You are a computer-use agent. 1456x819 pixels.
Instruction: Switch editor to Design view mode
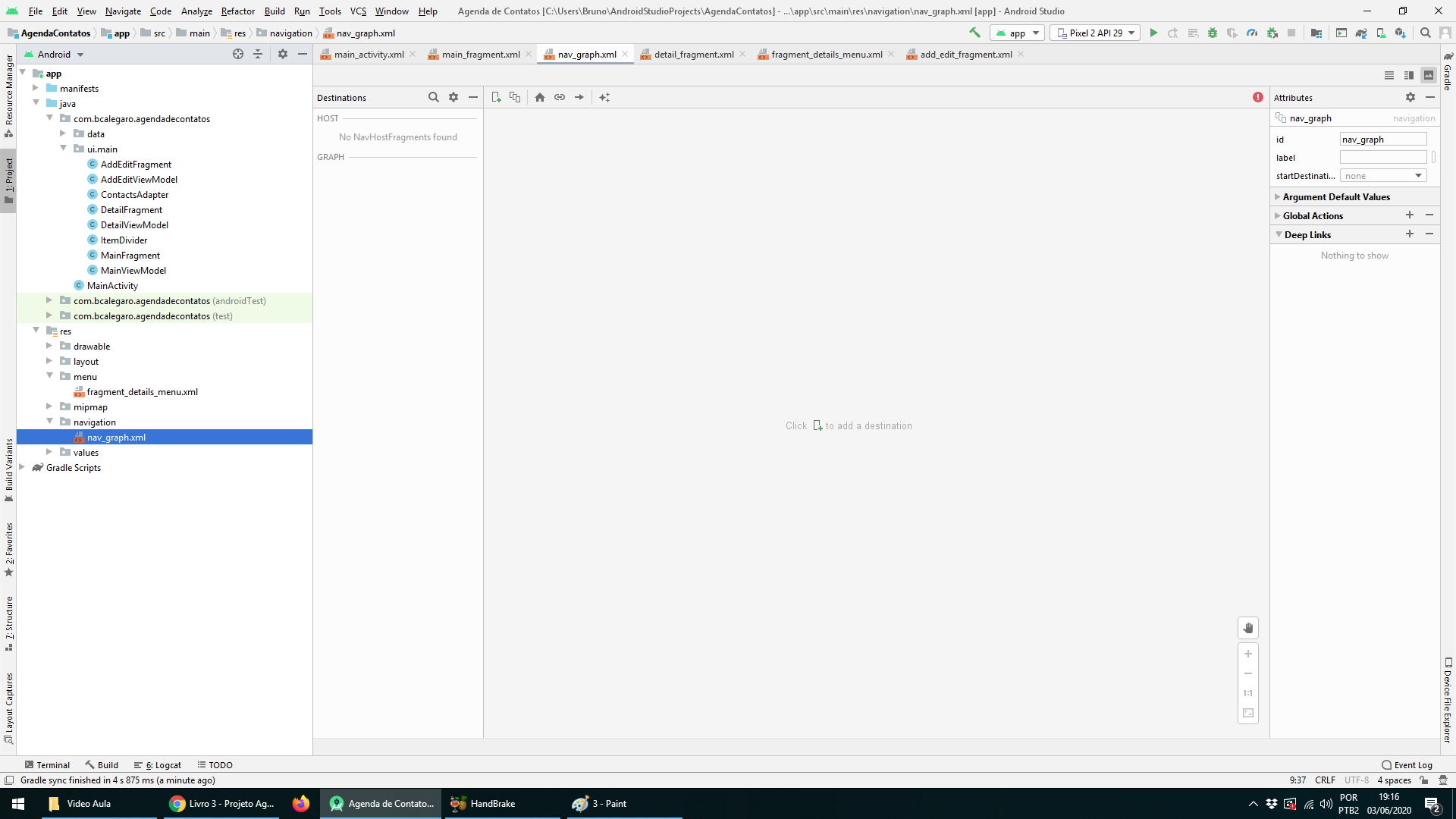[x=1429, y=75]
